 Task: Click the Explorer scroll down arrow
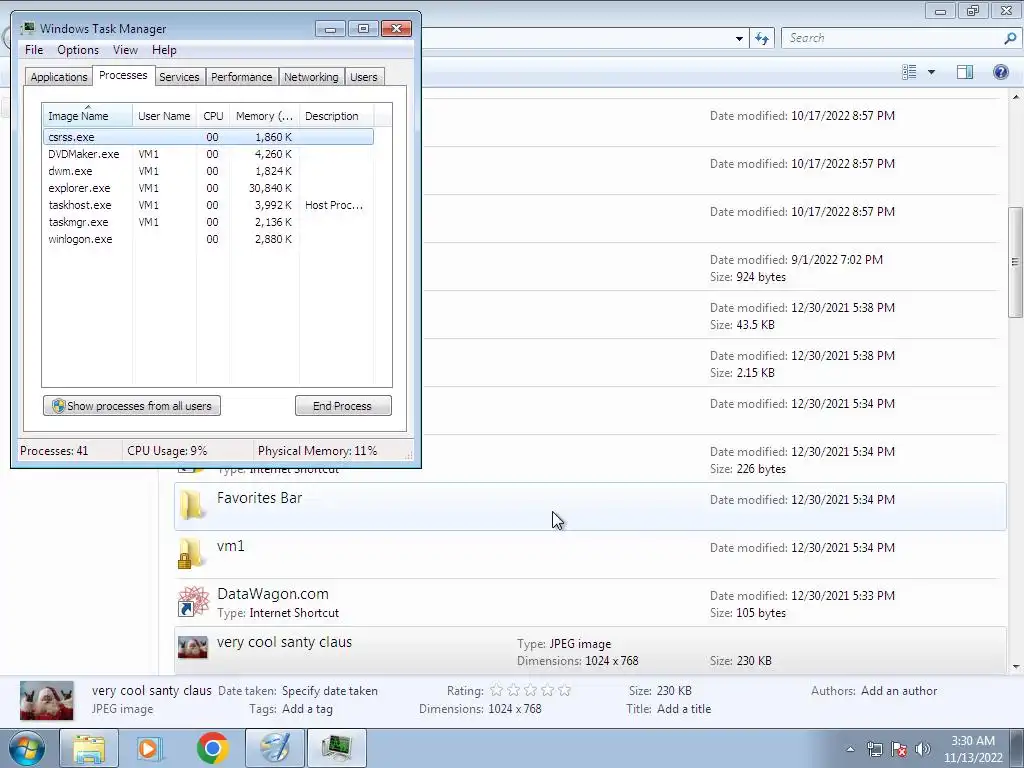click(1016, 667)
